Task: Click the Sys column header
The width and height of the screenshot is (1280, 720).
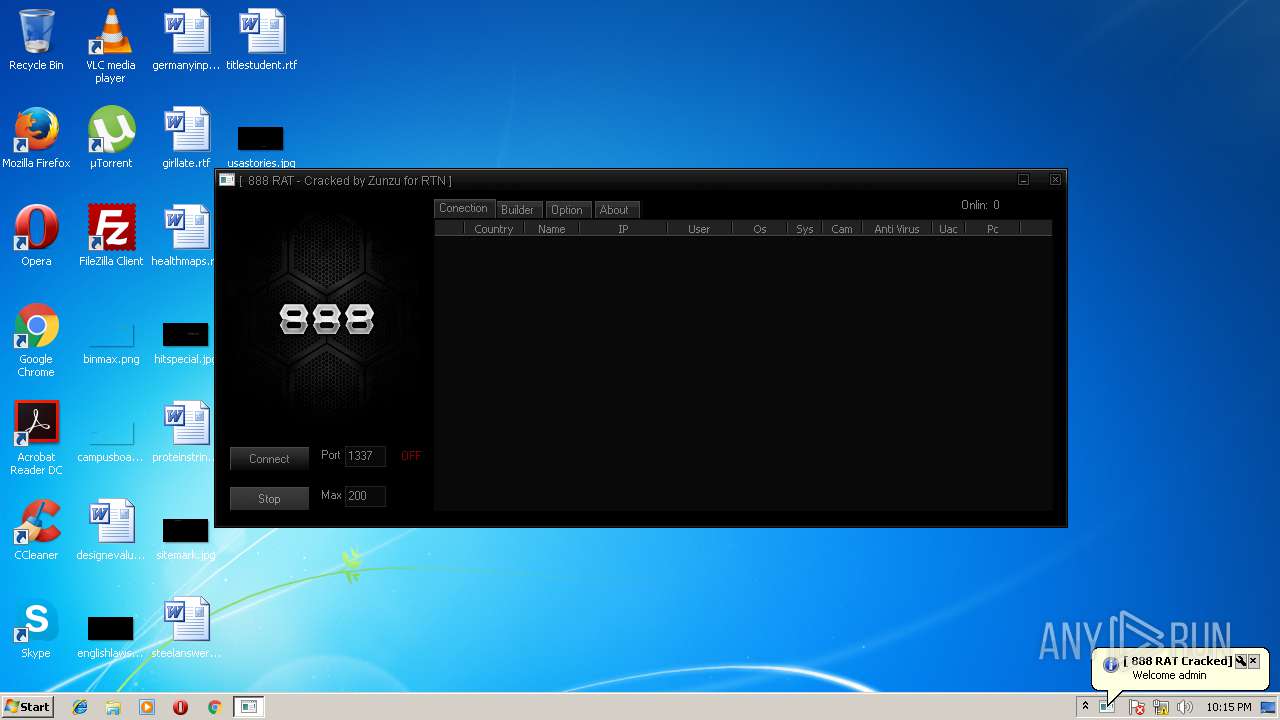Action: (x=805, y=229)
